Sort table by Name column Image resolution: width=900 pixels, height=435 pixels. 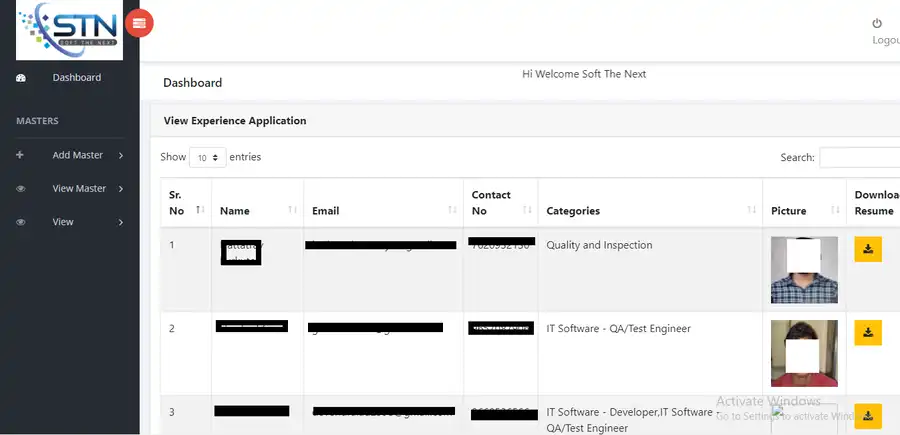click(256, 211)
